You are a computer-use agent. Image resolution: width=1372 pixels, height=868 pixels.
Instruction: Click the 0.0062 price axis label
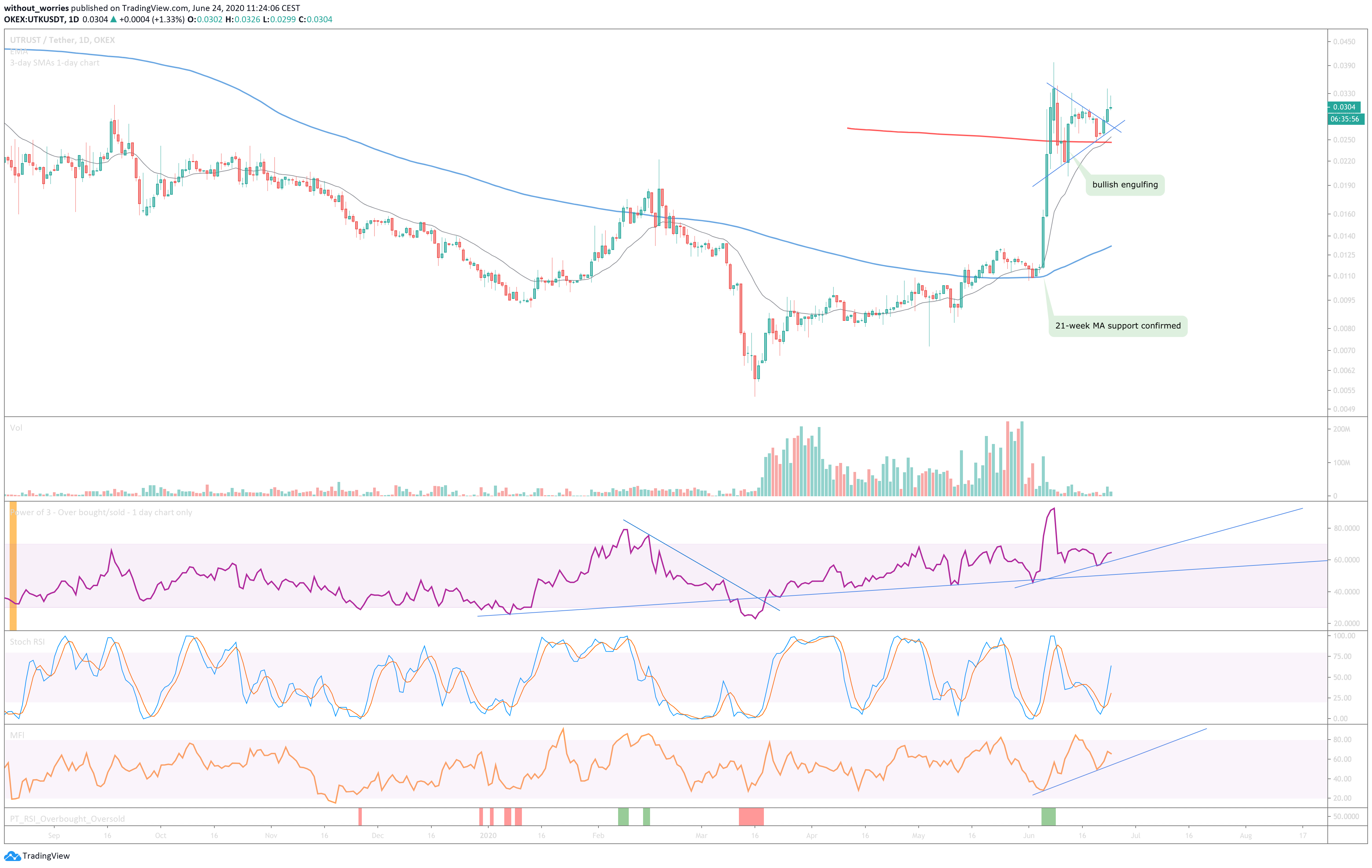[1344, 370]
